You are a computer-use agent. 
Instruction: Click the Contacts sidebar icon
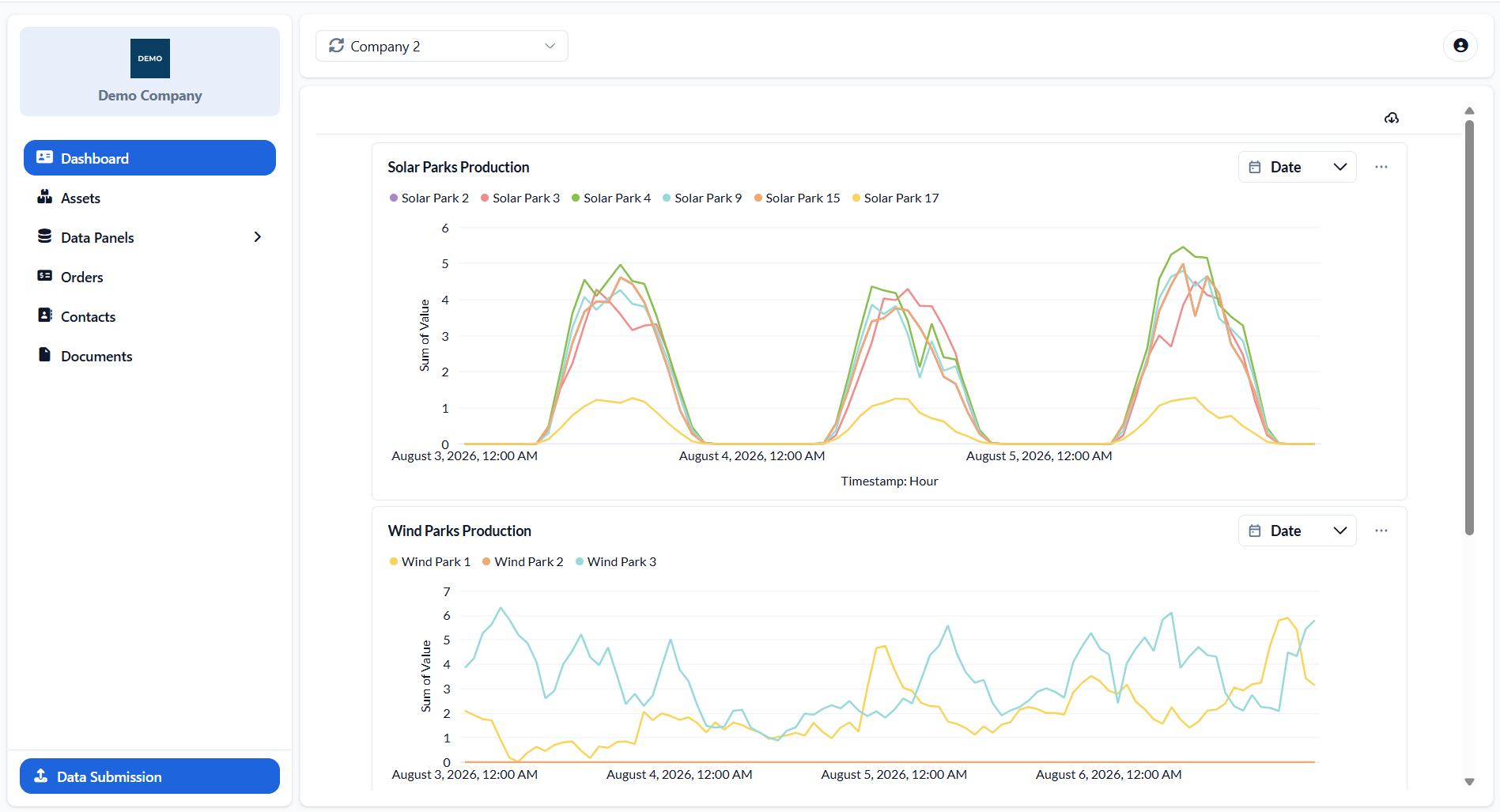(x=45, y=315)
